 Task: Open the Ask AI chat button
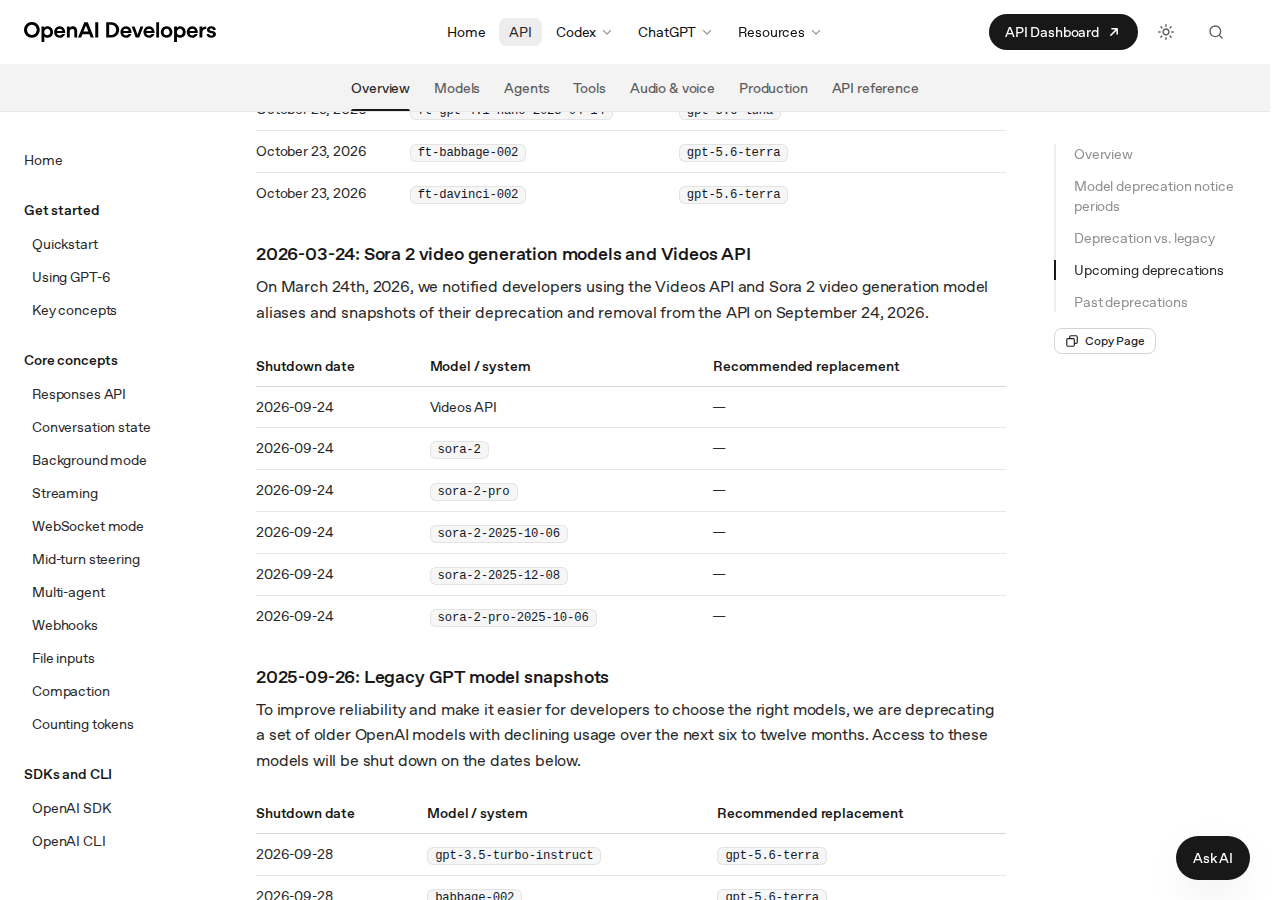(1213, 858)
